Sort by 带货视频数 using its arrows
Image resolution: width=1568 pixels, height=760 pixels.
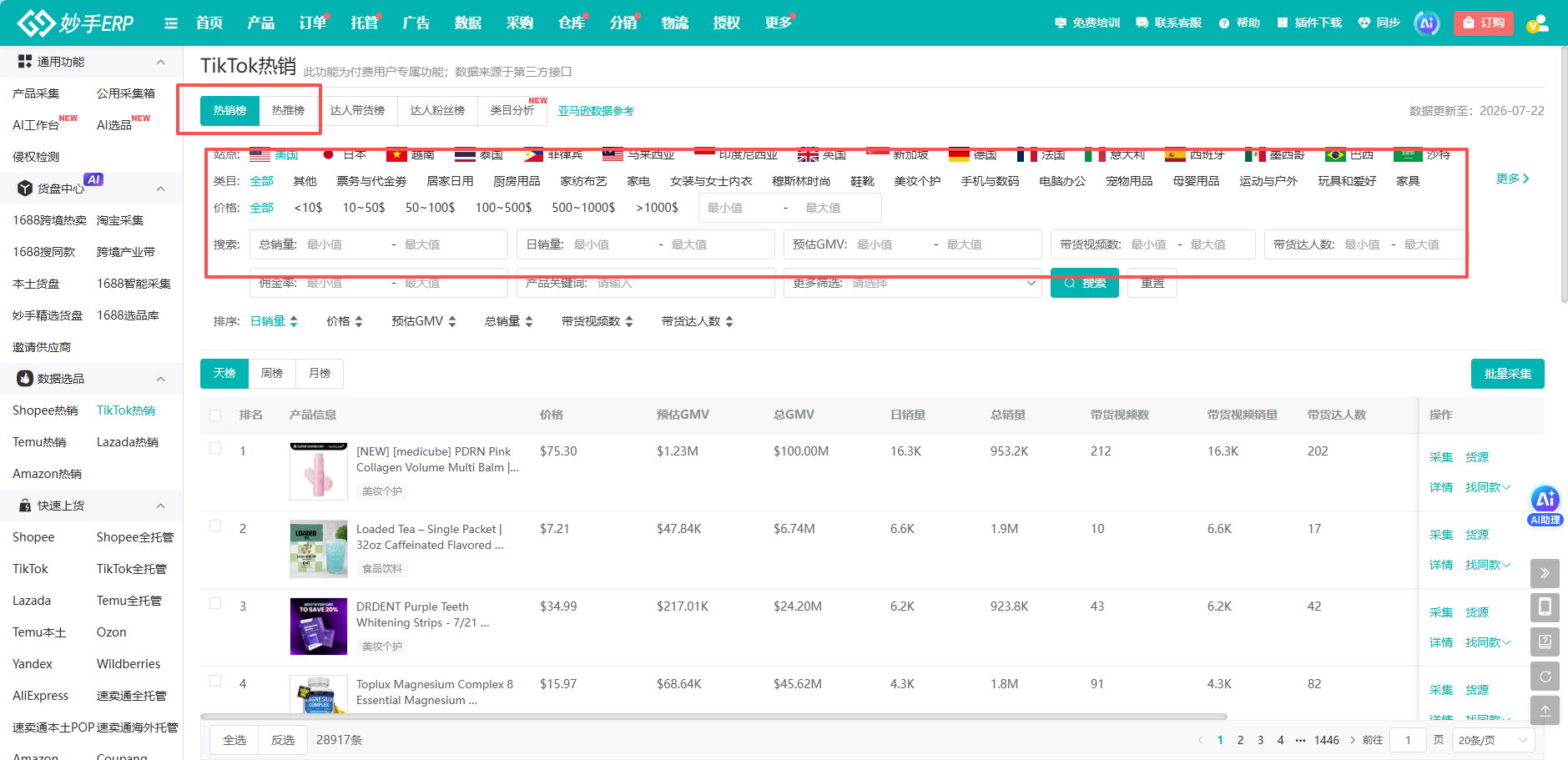point(629,321)
